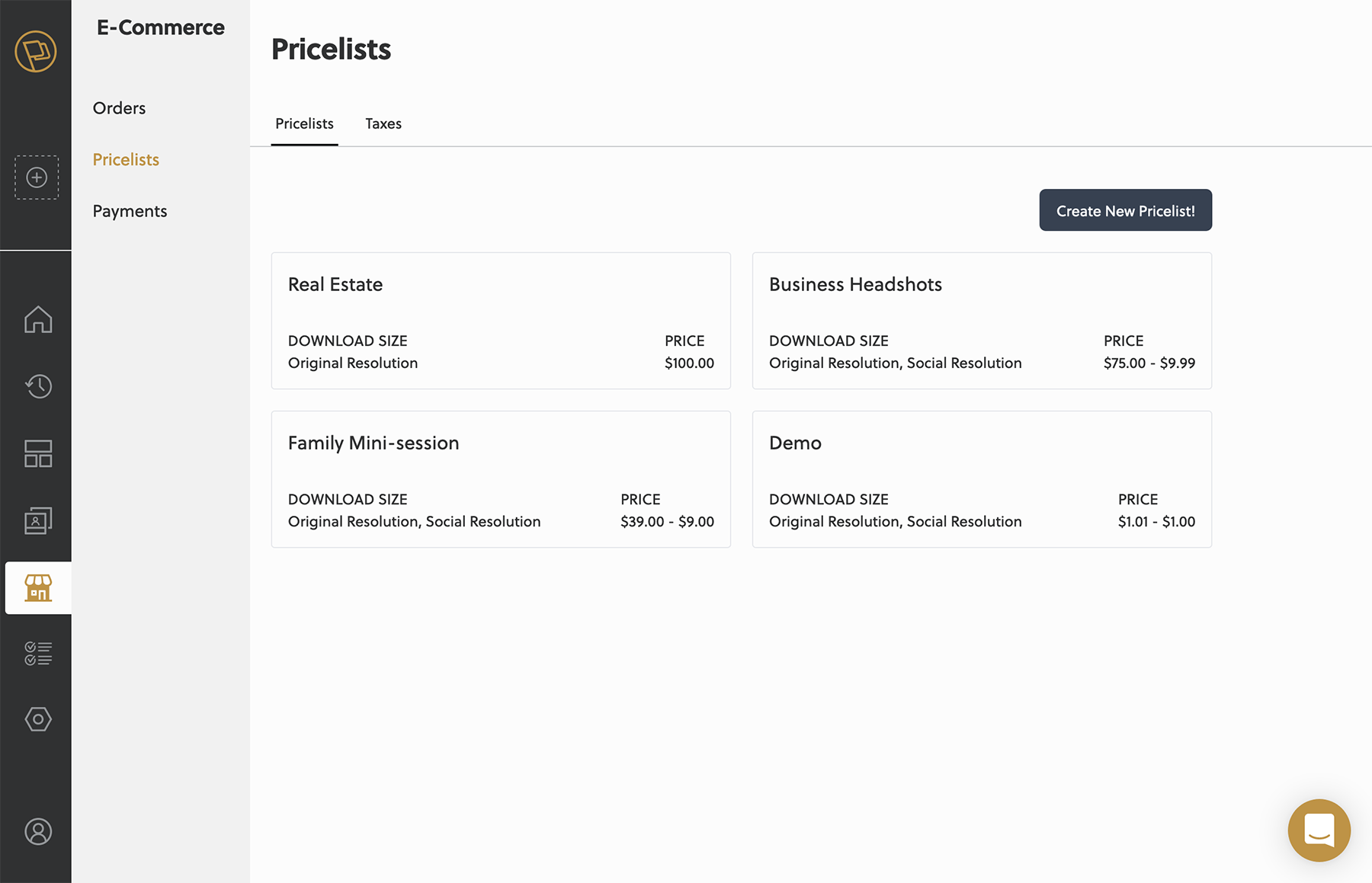Click Create New Pricelist! button
Viewport: 1372px width, 883px height.
1125,210
